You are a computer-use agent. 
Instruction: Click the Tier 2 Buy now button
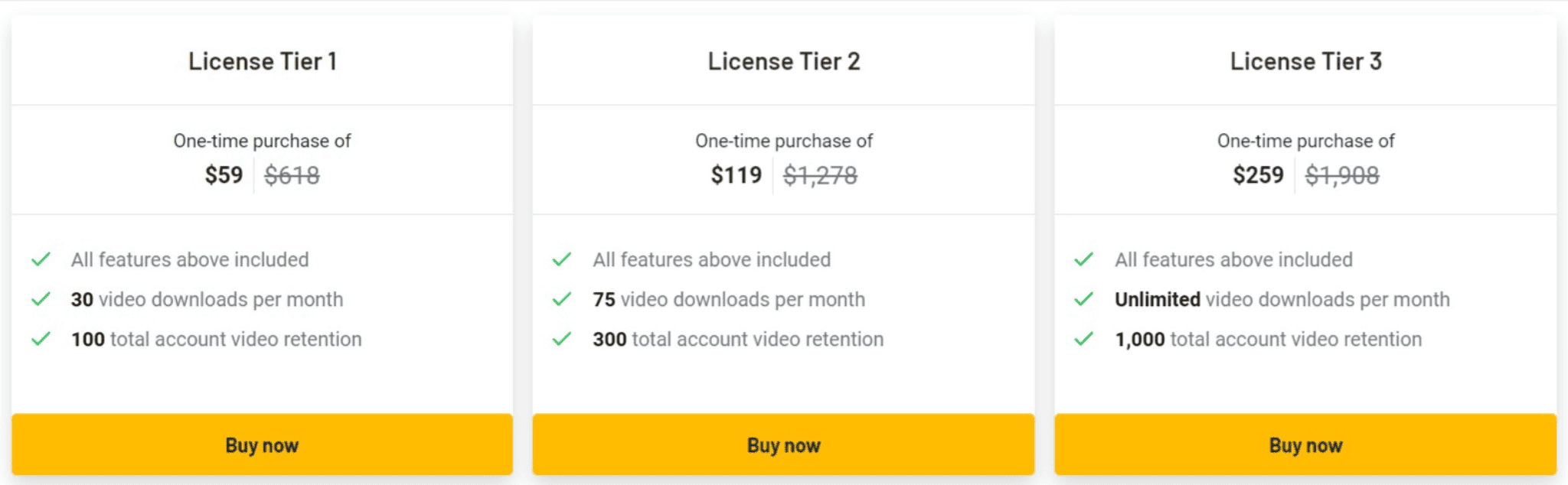click(x=783, y=444)
